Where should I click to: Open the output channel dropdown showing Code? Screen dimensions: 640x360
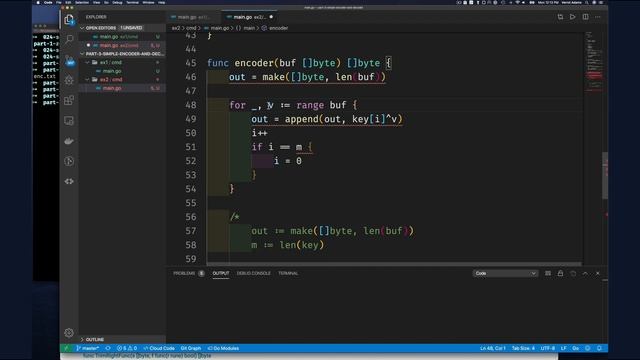point(505,273)
